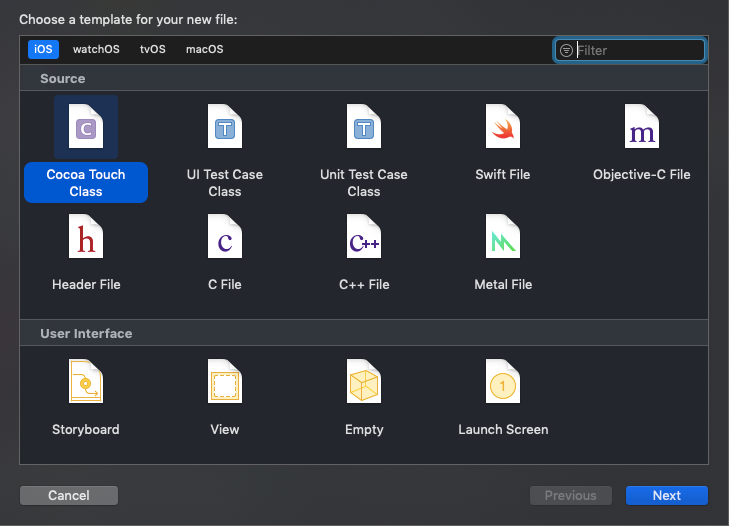The image size is (729, 526).
Task: Open the tvOS templates tab
Action: click(153, 49)
